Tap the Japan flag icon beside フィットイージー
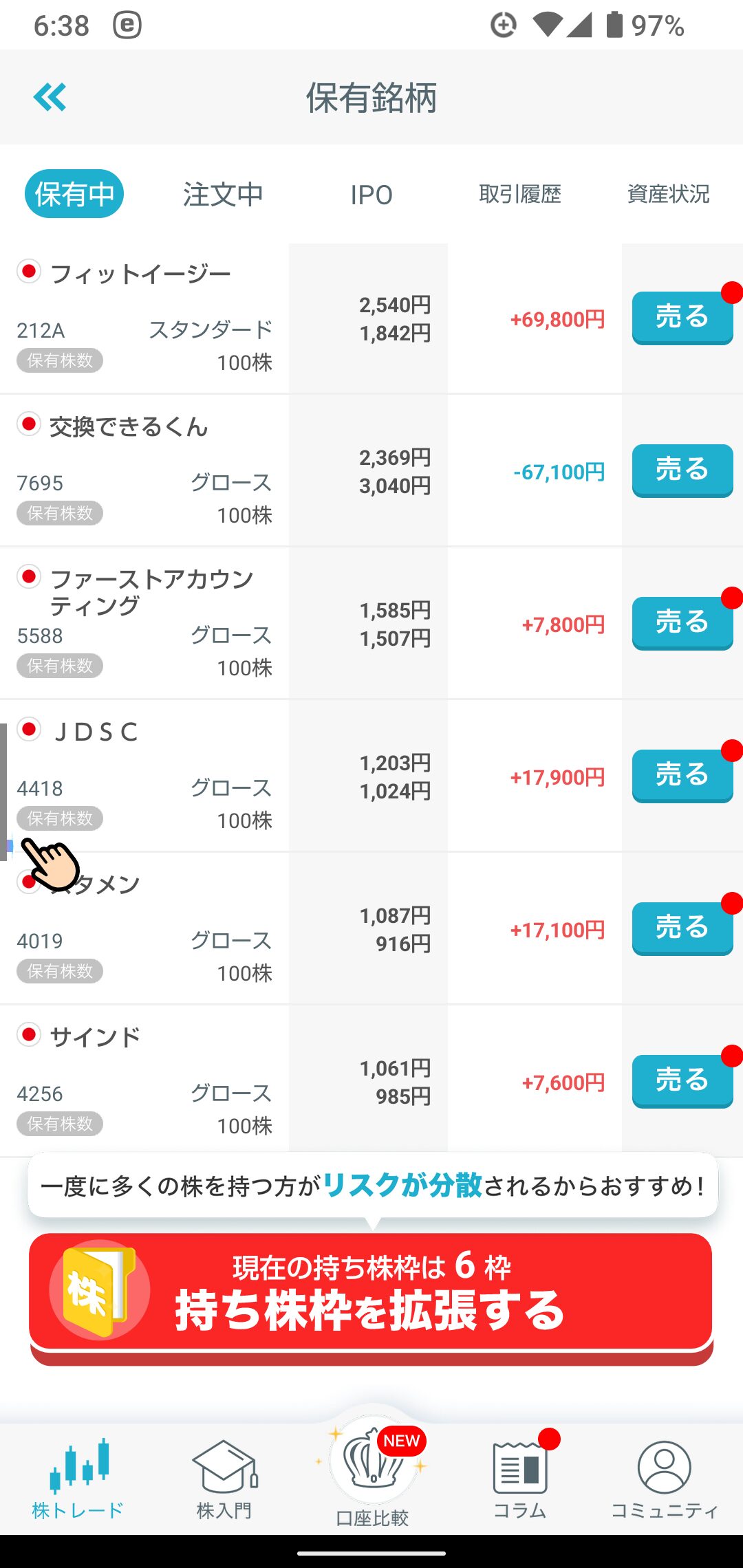Image resolution: width=743 pixels, height=1568 pixels. click(29, 272)
